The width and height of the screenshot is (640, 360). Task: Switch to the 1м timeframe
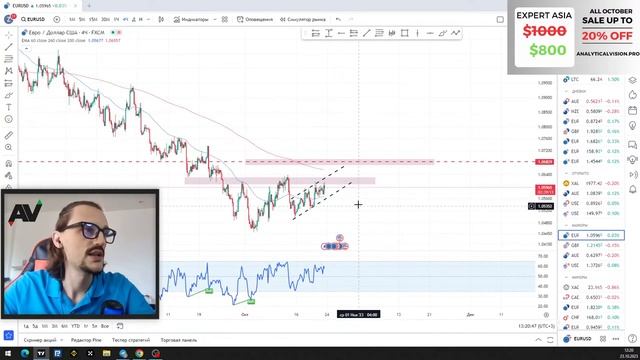click(x=72, y=19)
